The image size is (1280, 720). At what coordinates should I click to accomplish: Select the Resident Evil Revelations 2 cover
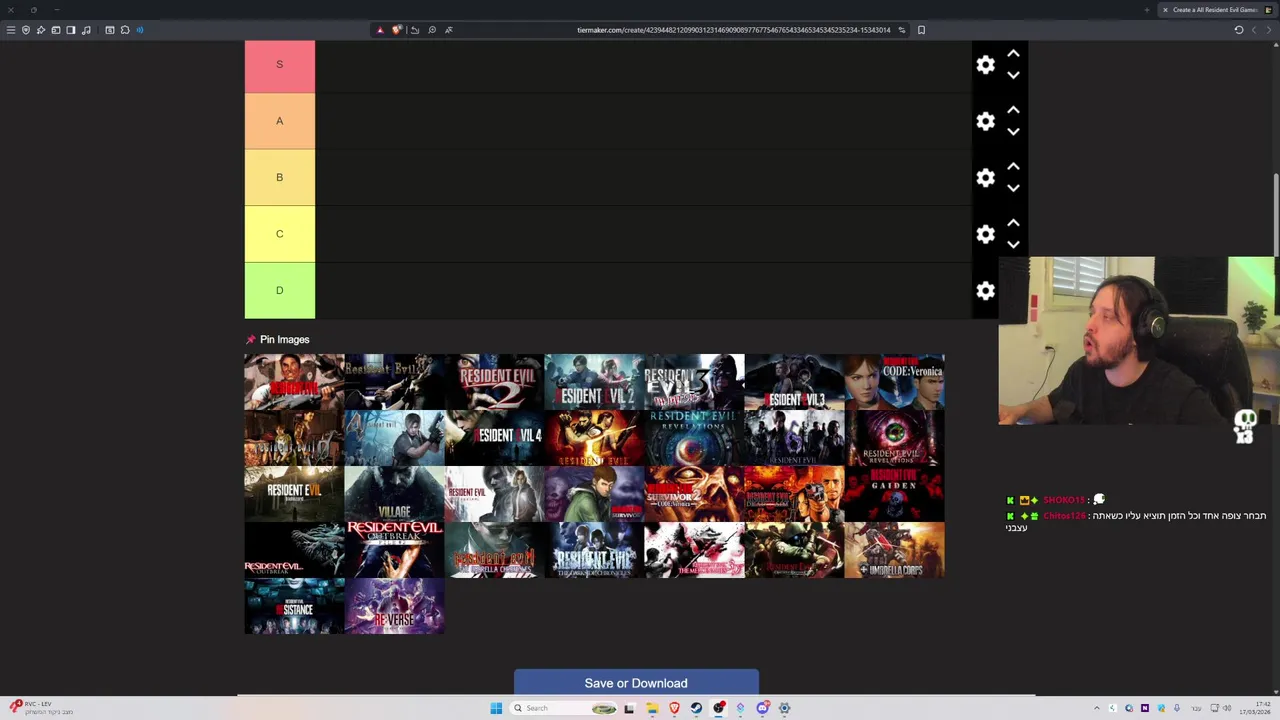[x=894, y=438]
